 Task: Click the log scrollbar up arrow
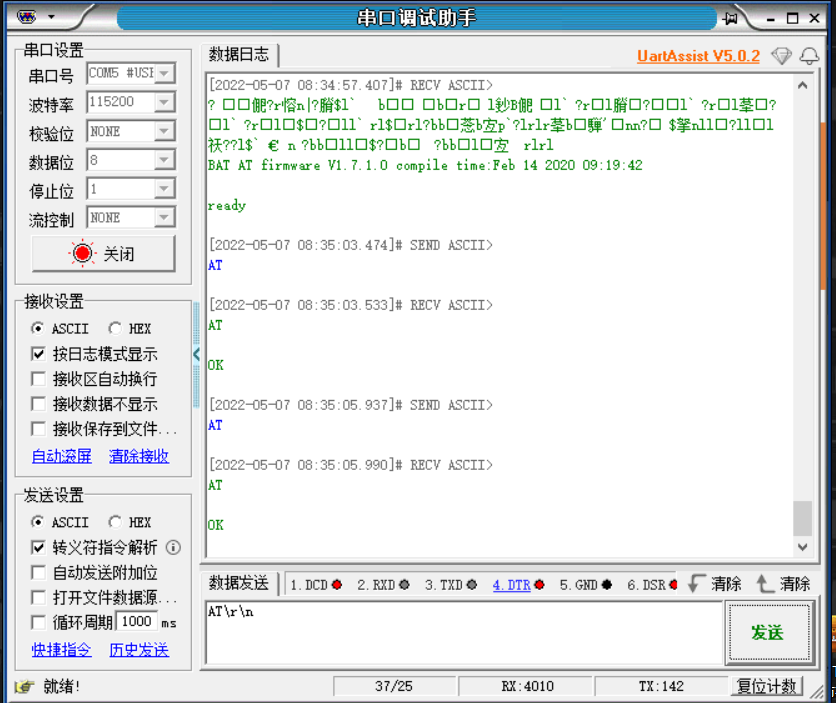point(802,85)
